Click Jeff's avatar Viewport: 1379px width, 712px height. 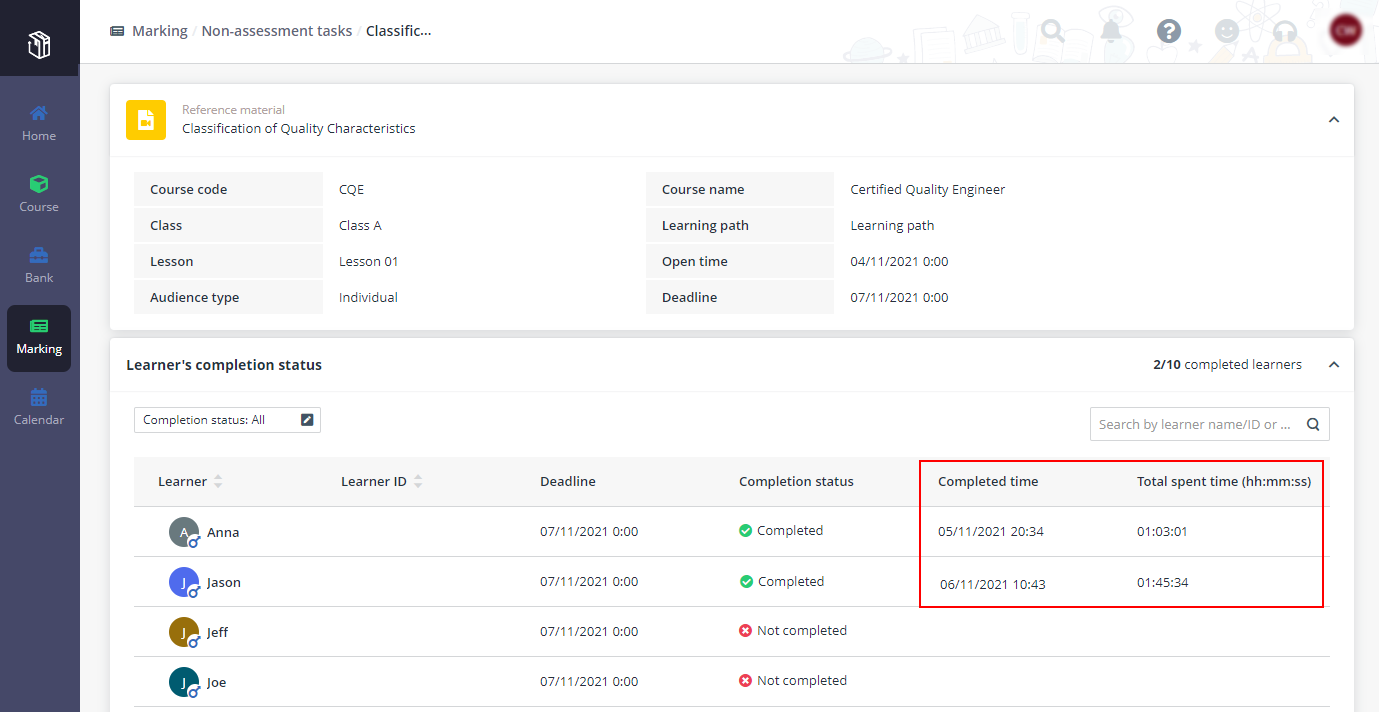pos(184,632)
